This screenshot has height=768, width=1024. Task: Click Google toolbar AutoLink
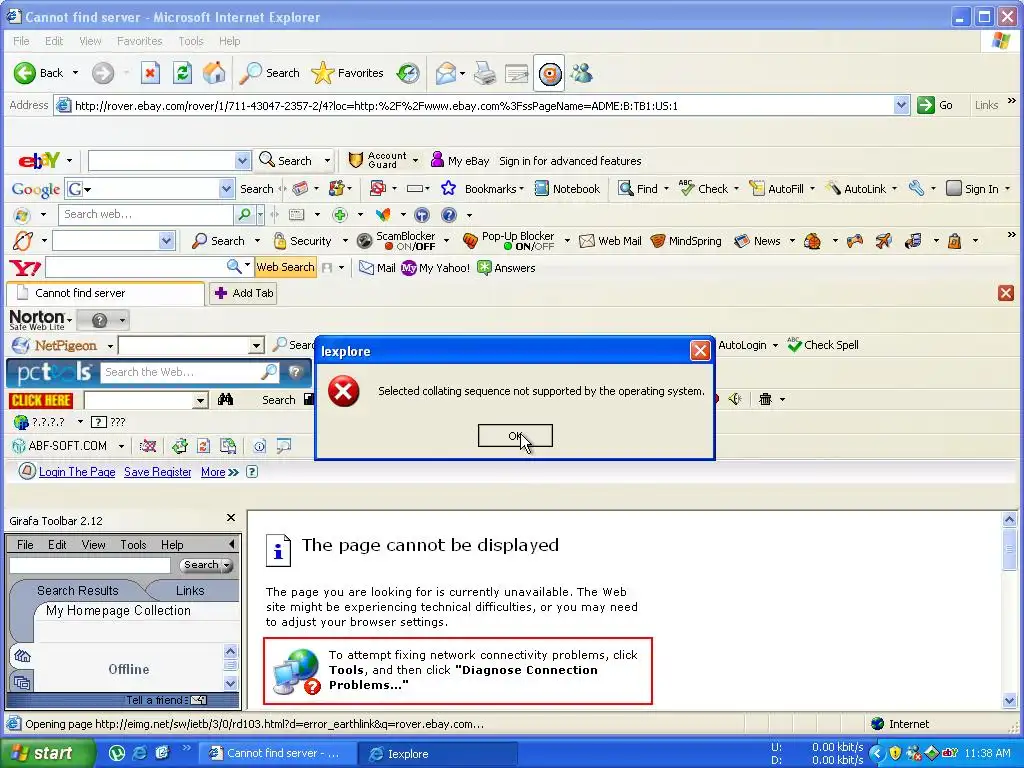tap(856, 189)
